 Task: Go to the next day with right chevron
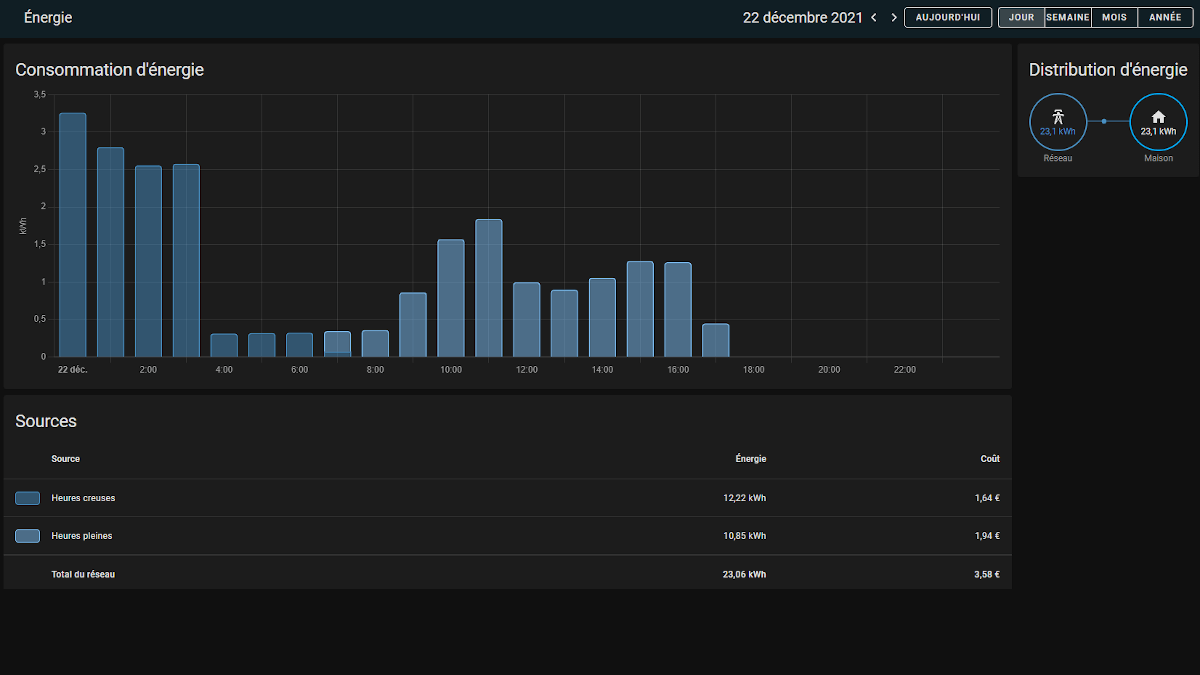pos(894,18)
